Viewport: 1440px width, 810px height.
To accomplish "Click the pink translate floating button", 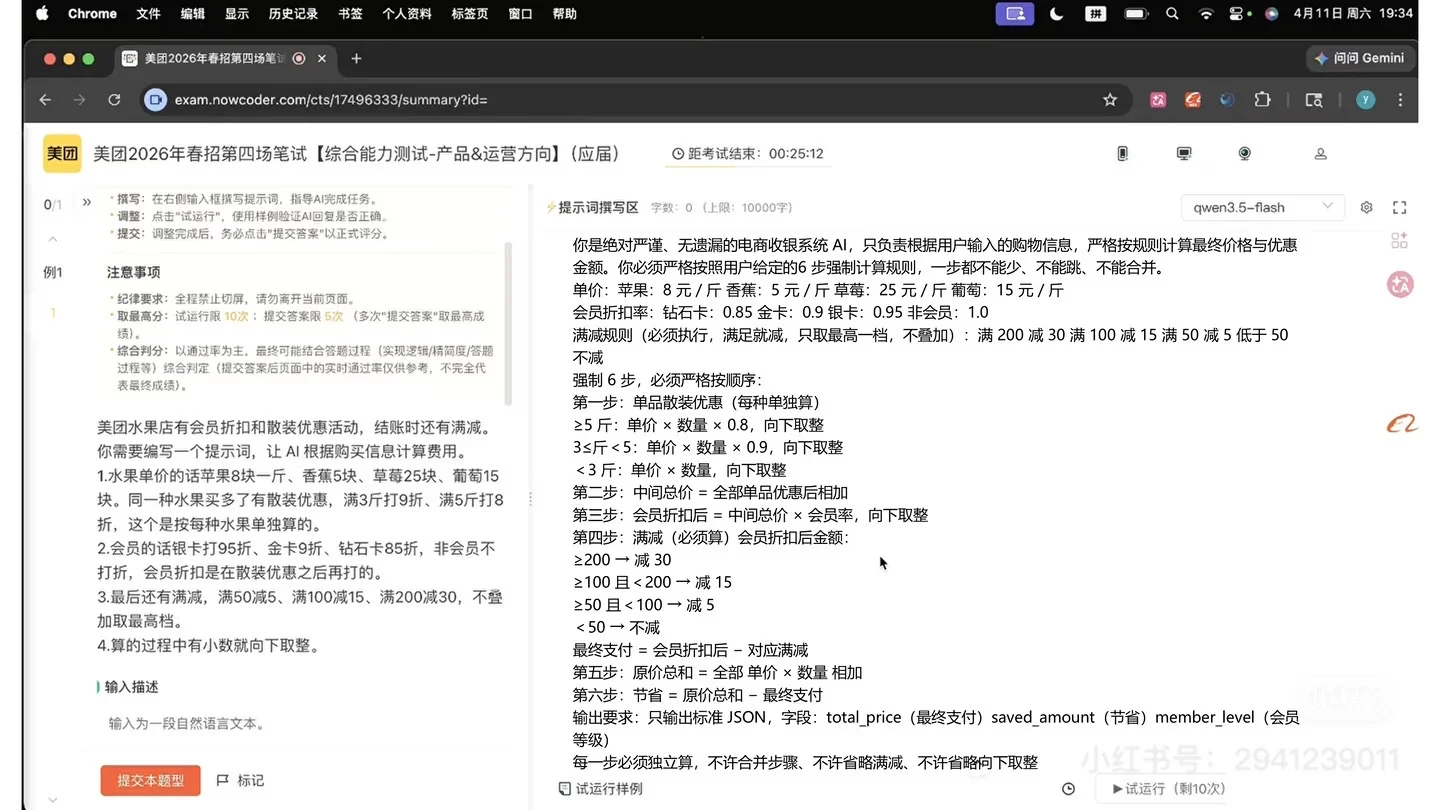I will [x=1400, y=284].
